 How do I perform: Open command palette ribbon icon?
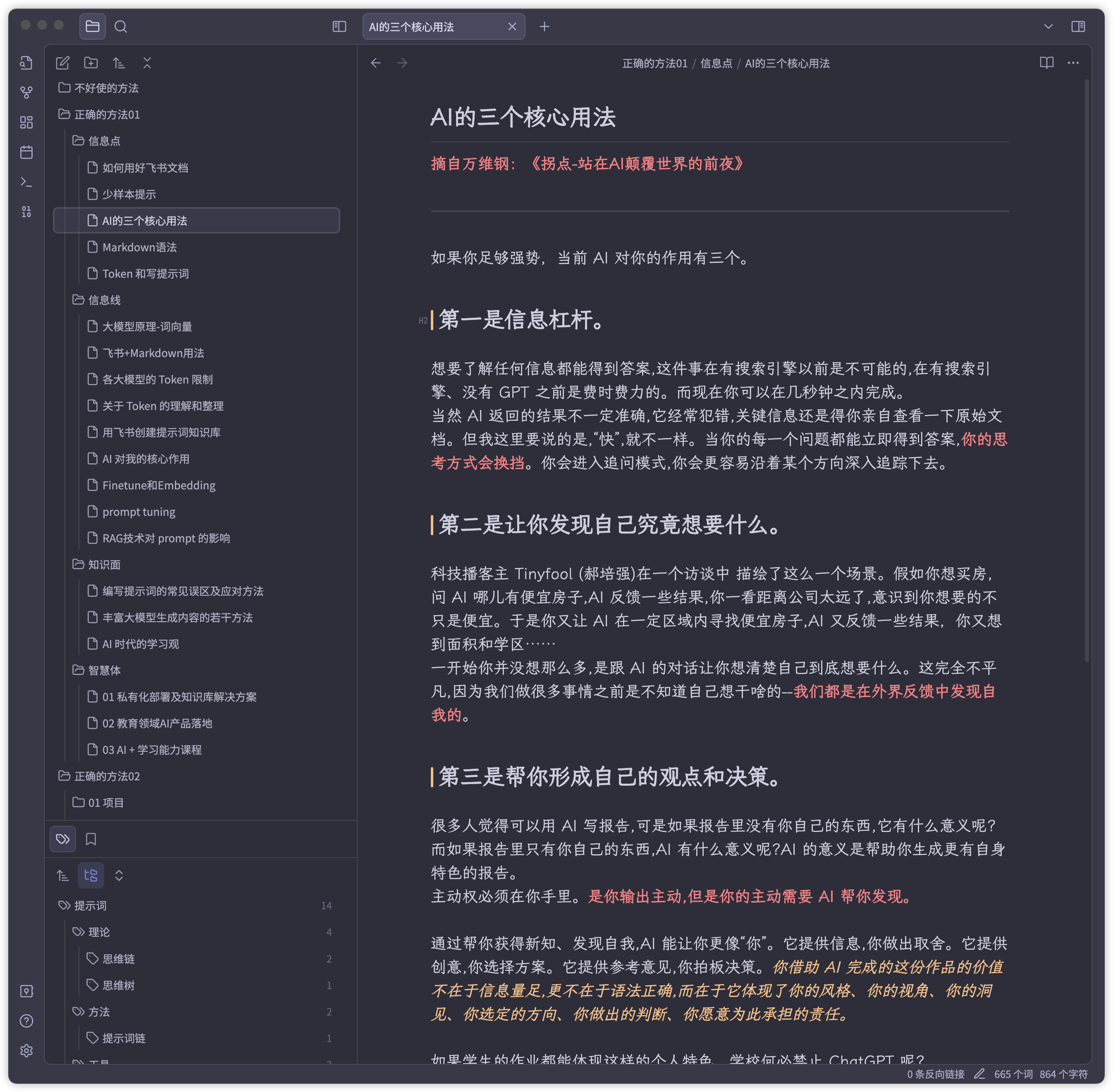[x=26, y=182]
